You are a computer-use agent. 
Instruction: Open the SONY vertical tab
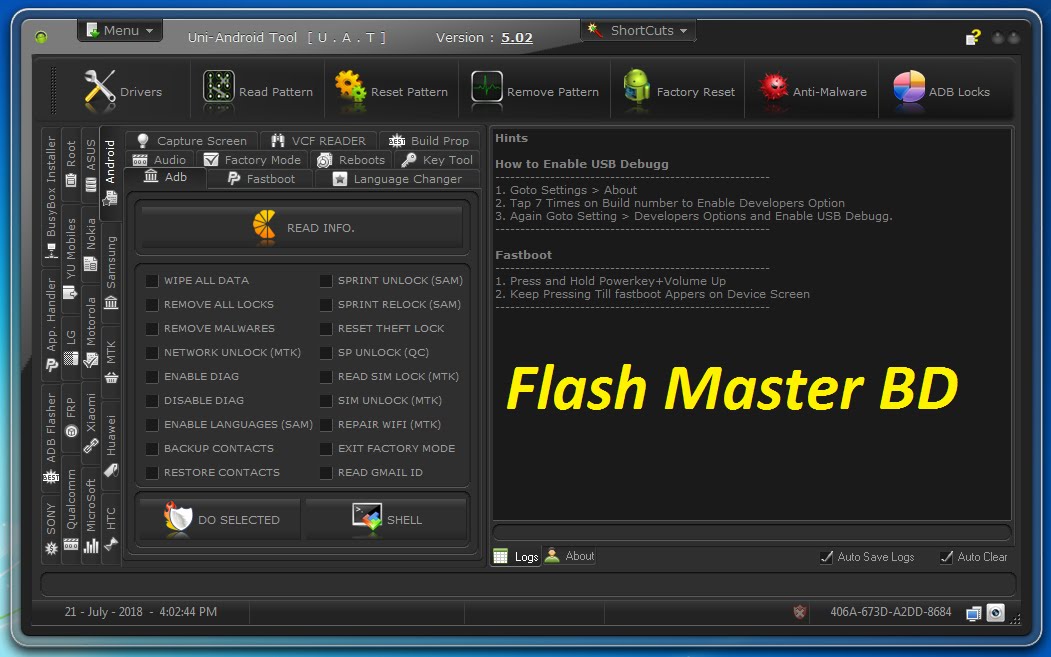tap(51, 528)
